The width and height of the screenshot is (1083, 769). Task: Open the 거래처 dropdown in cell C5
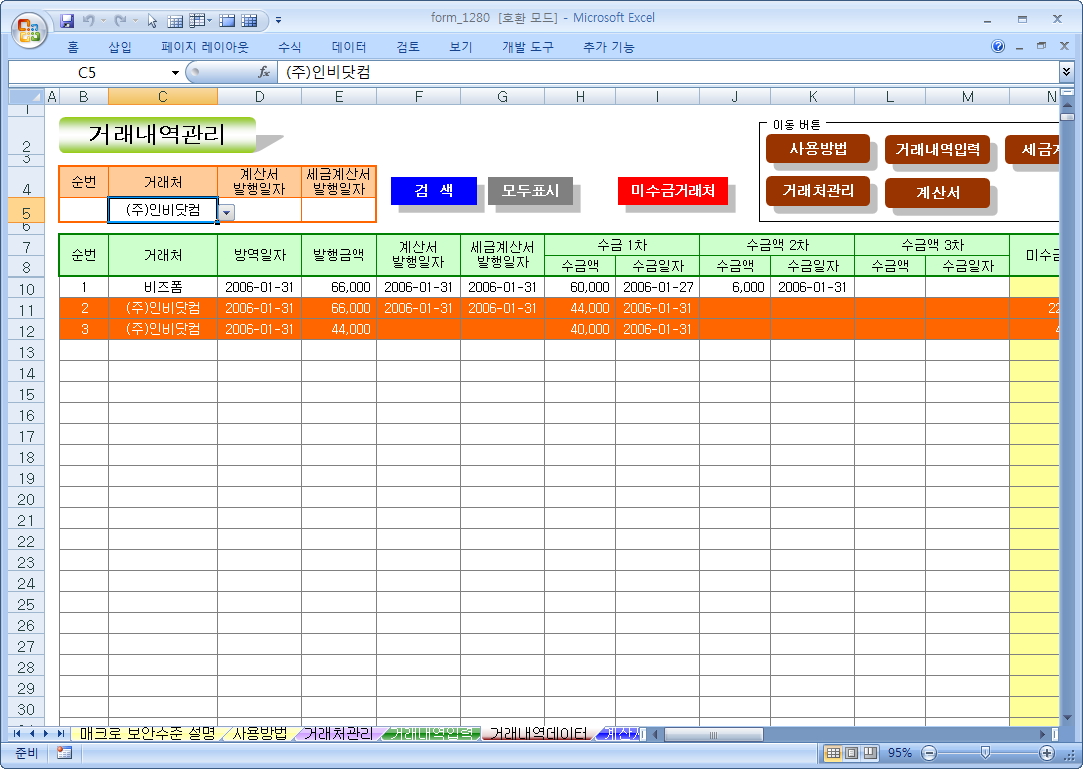pos(227,212)
